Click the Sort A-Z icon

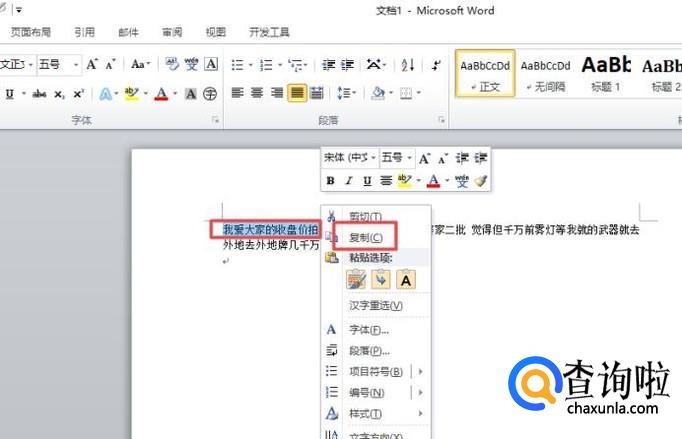408,65
